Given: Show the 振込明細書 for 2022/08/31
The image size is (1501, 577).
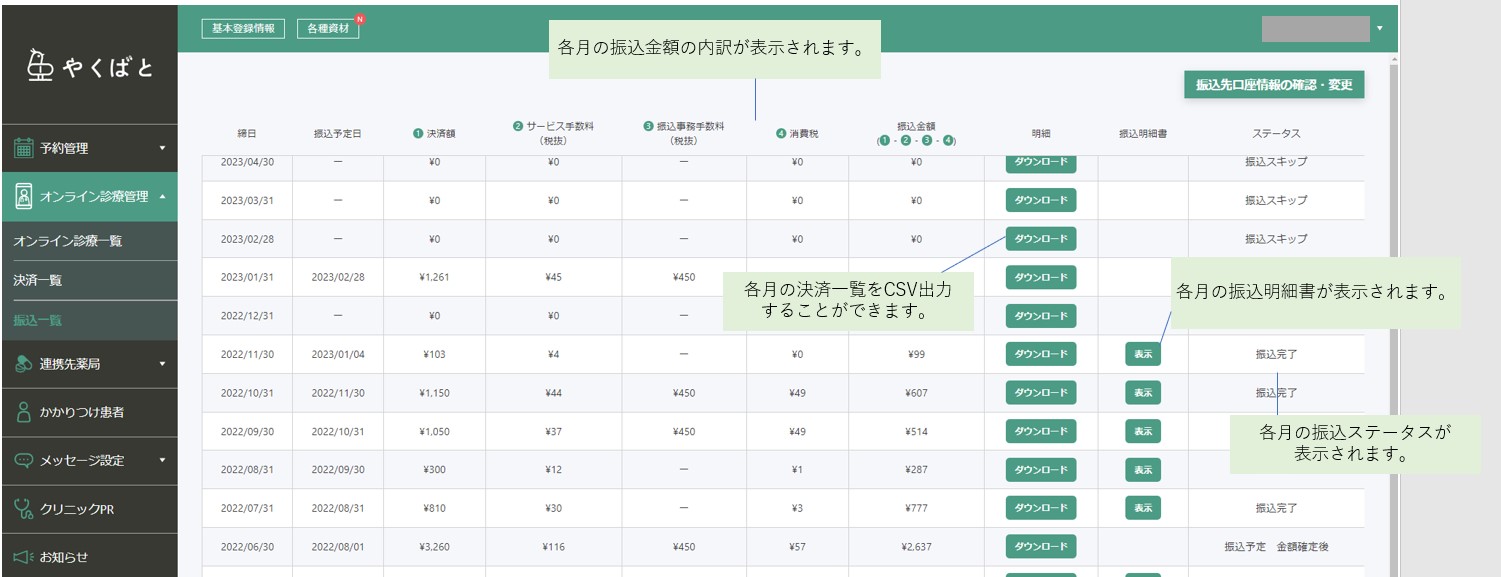Looking at the screenshot, I should point(1143,470).
